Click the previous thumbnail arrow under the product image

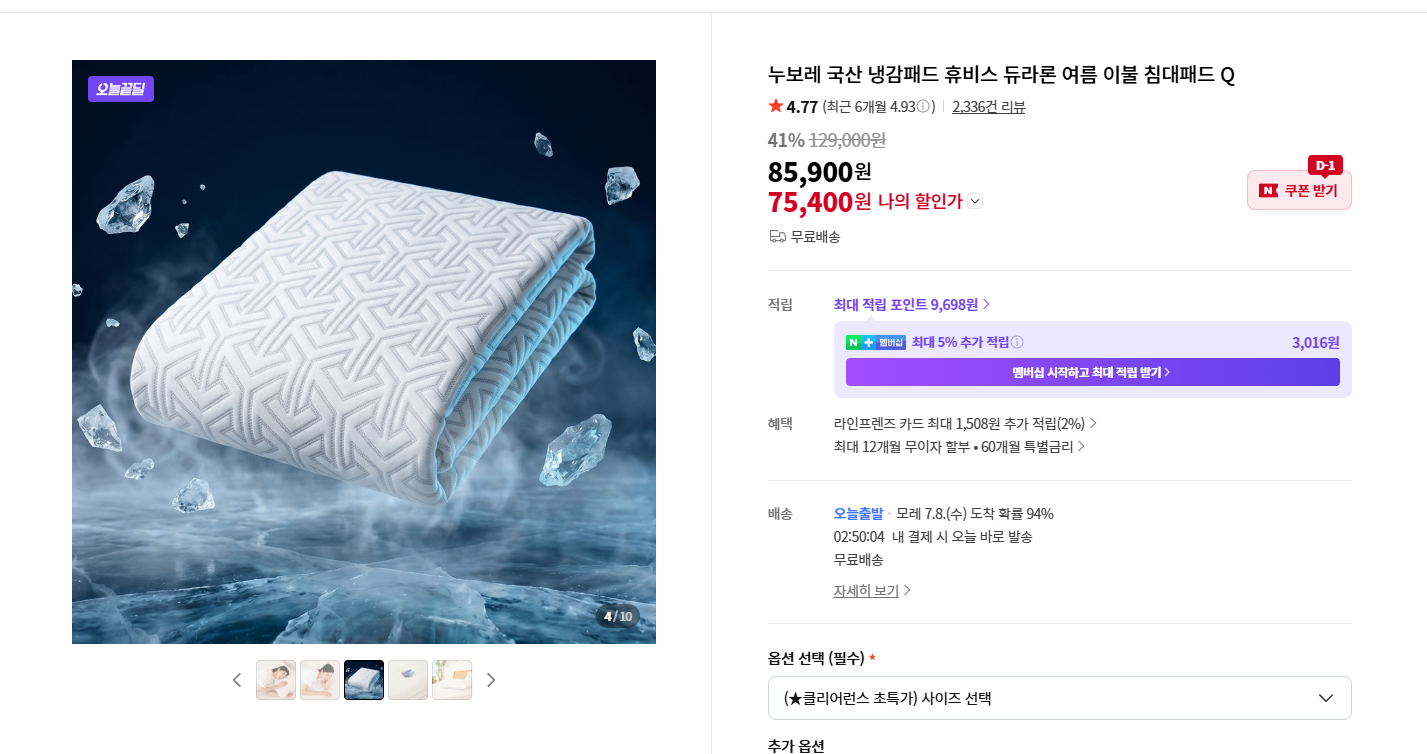coord(237,680)
